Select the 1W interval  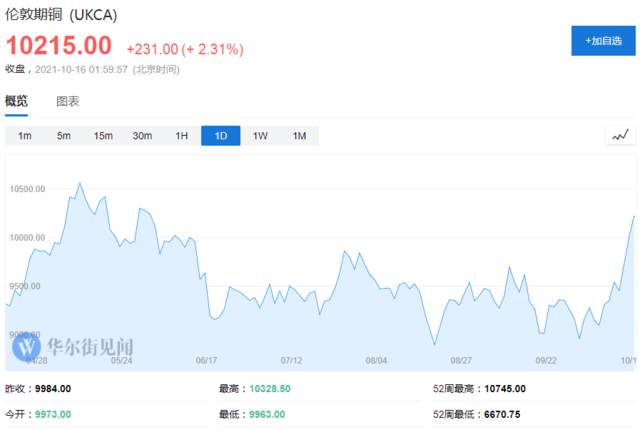pyautogui.click(x=260, y=136)
